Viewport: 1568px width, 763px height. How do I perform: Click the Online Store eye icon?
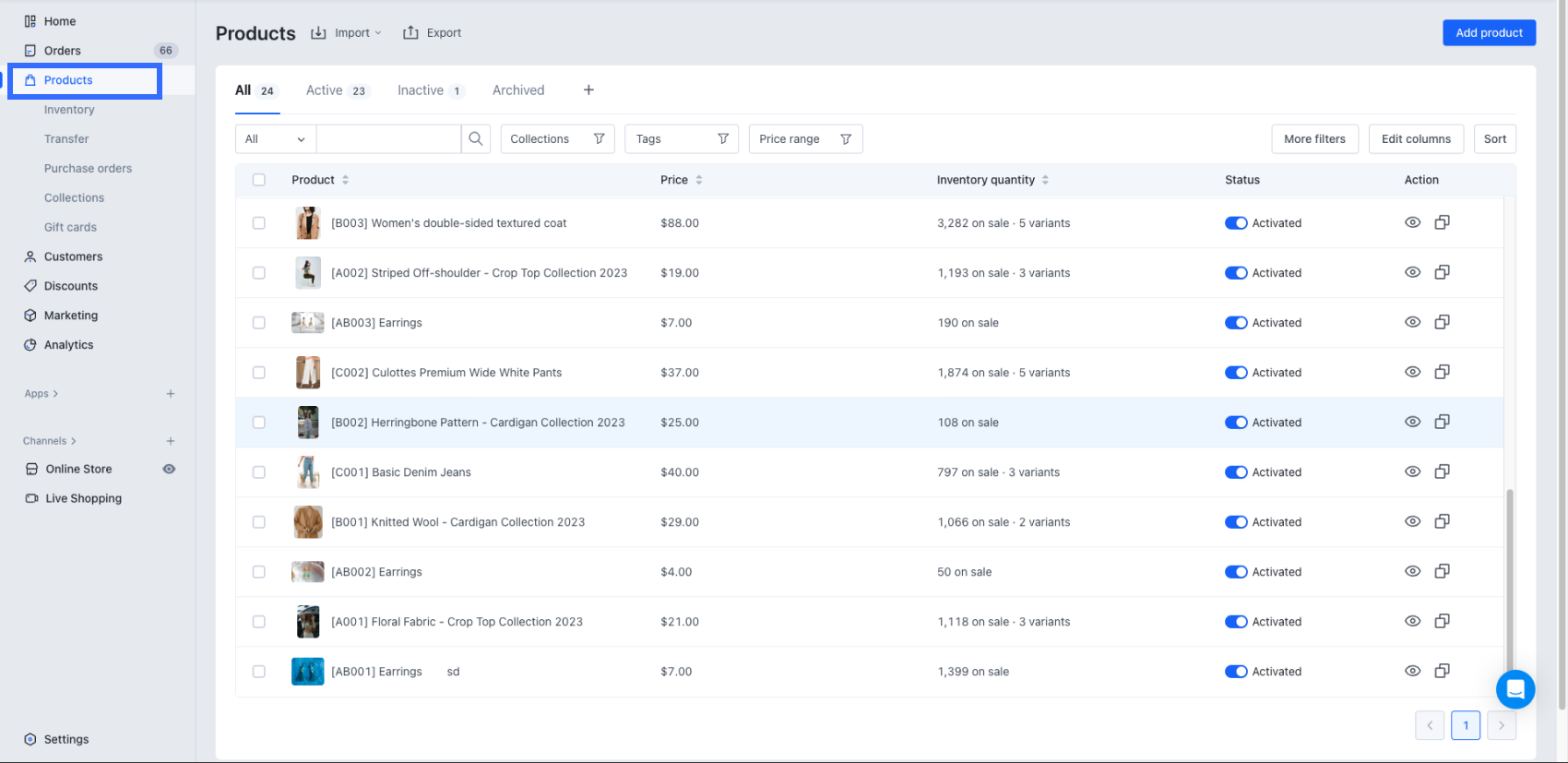coord(169,469)
